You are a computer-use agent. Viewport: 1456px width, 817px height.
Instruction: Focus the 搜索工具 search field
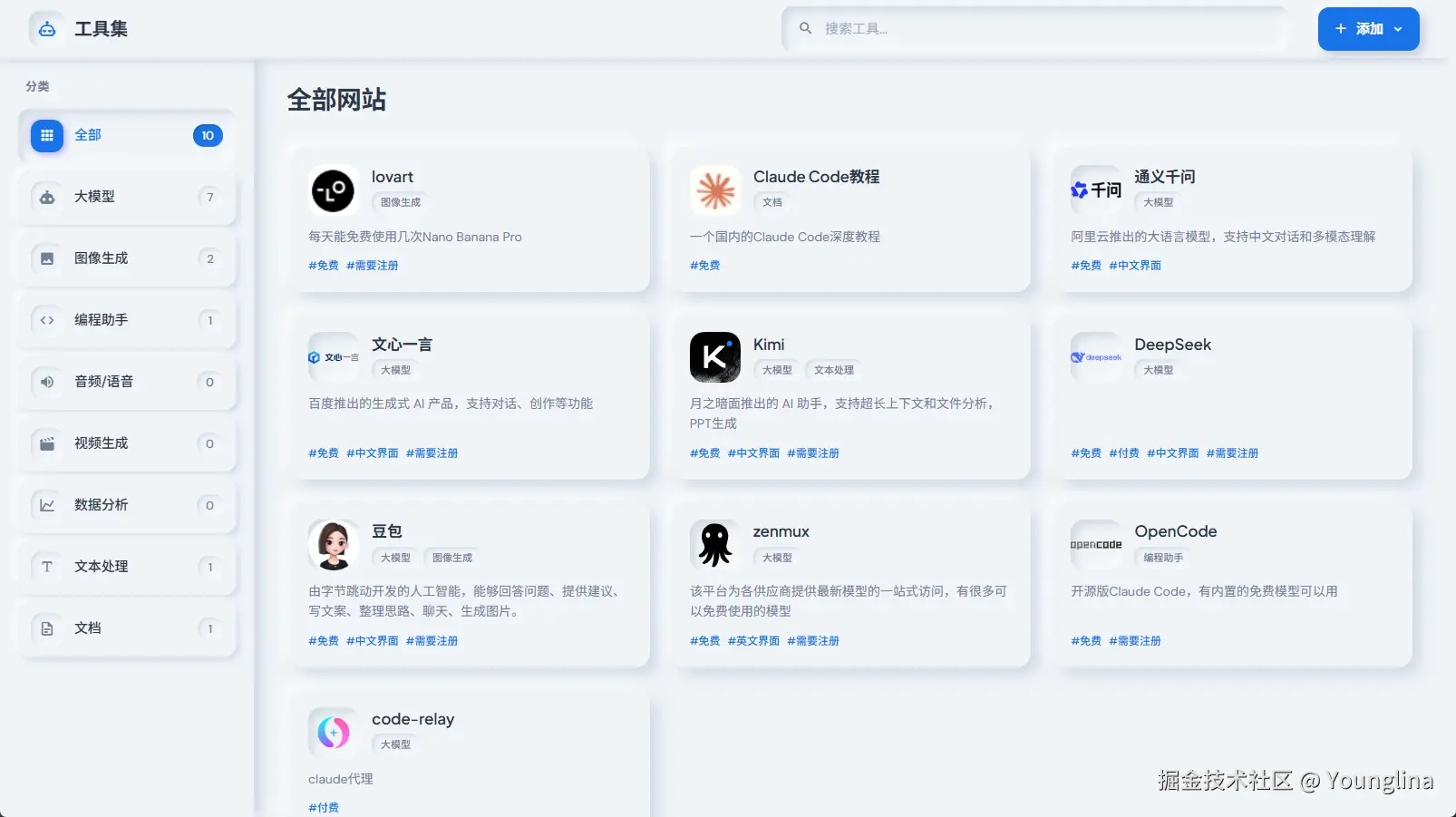(x=1034, y=29)
